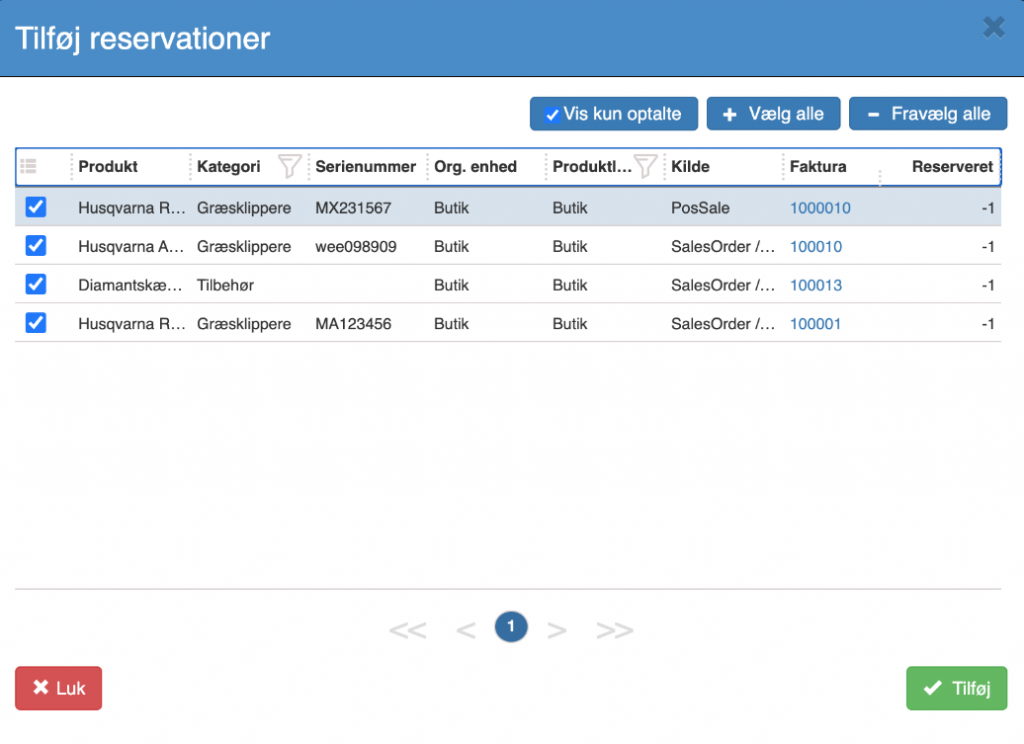This screenshot has width=1024, height=744.
Task: Toggle the Vis kun optalte checkbox
Action: (x=552, y=115)
